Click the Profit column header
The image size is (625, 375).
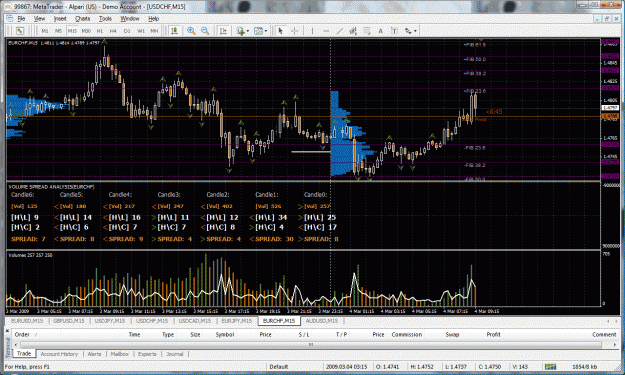[x=493, y=334]
